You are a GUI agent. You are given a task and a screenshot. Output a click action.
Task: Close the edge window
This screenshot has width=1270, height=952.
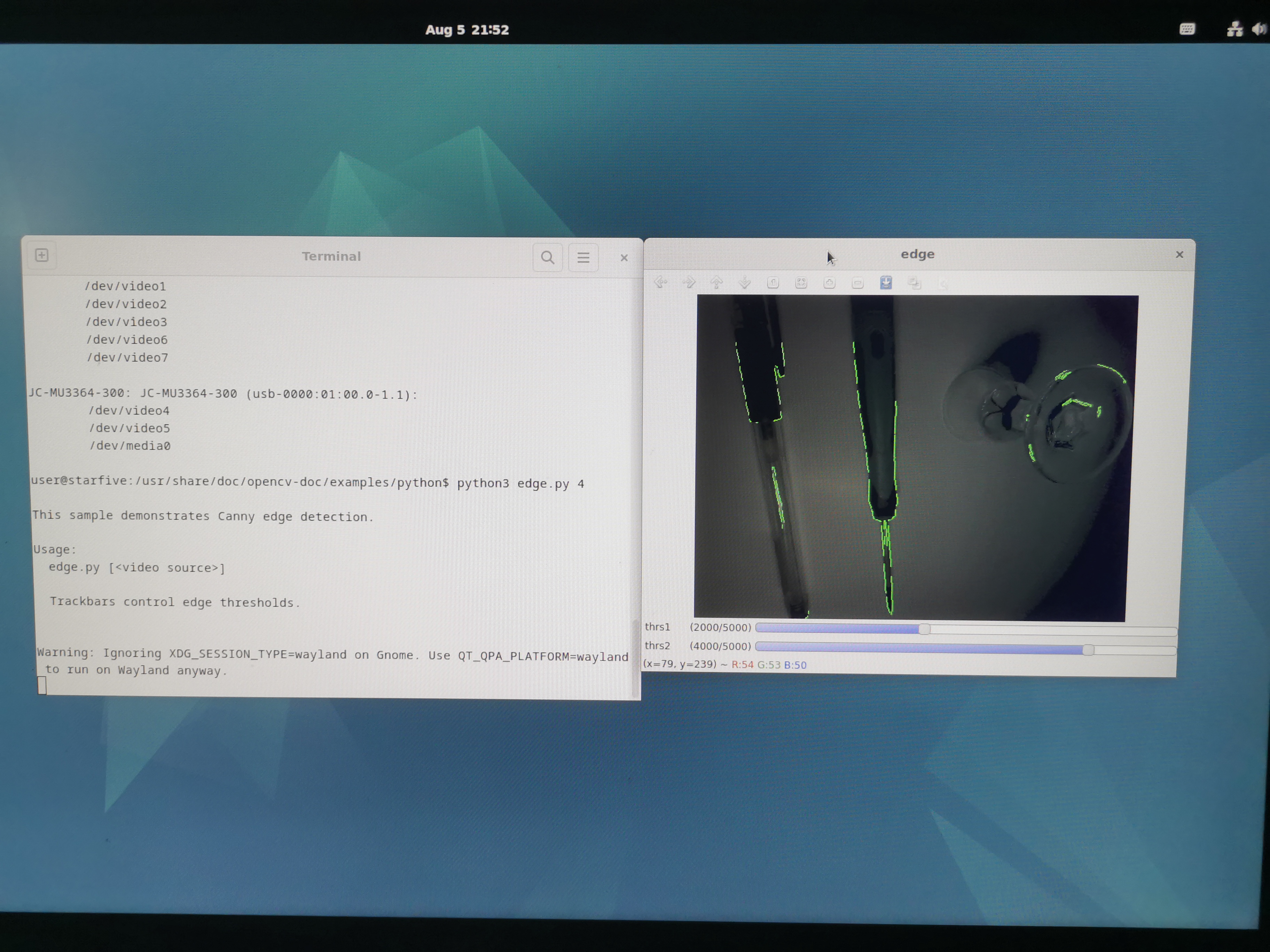1179,254
